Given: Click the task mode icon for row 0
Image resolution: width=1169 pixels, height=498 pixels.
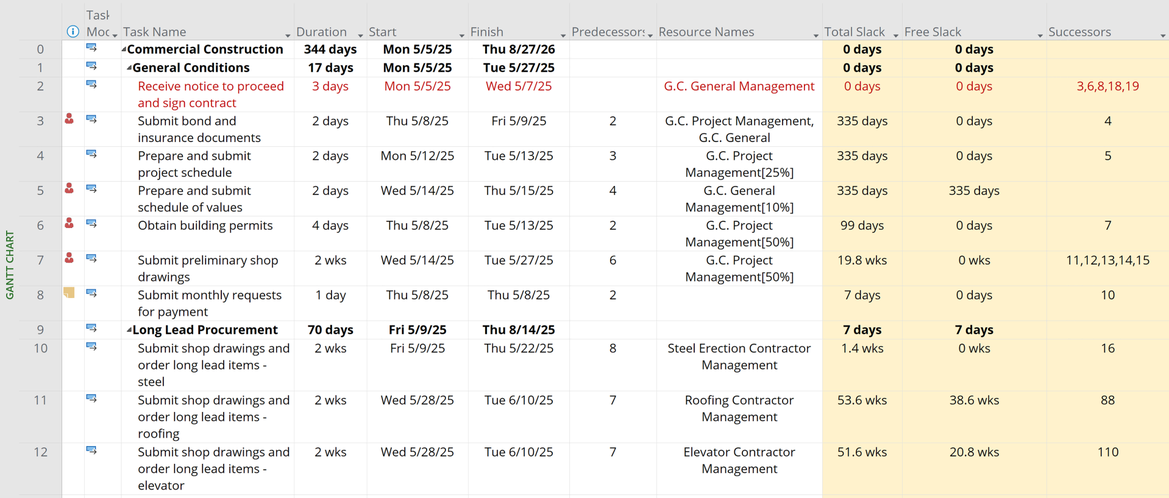Looking at the screenshot, I should click(92, 48).
